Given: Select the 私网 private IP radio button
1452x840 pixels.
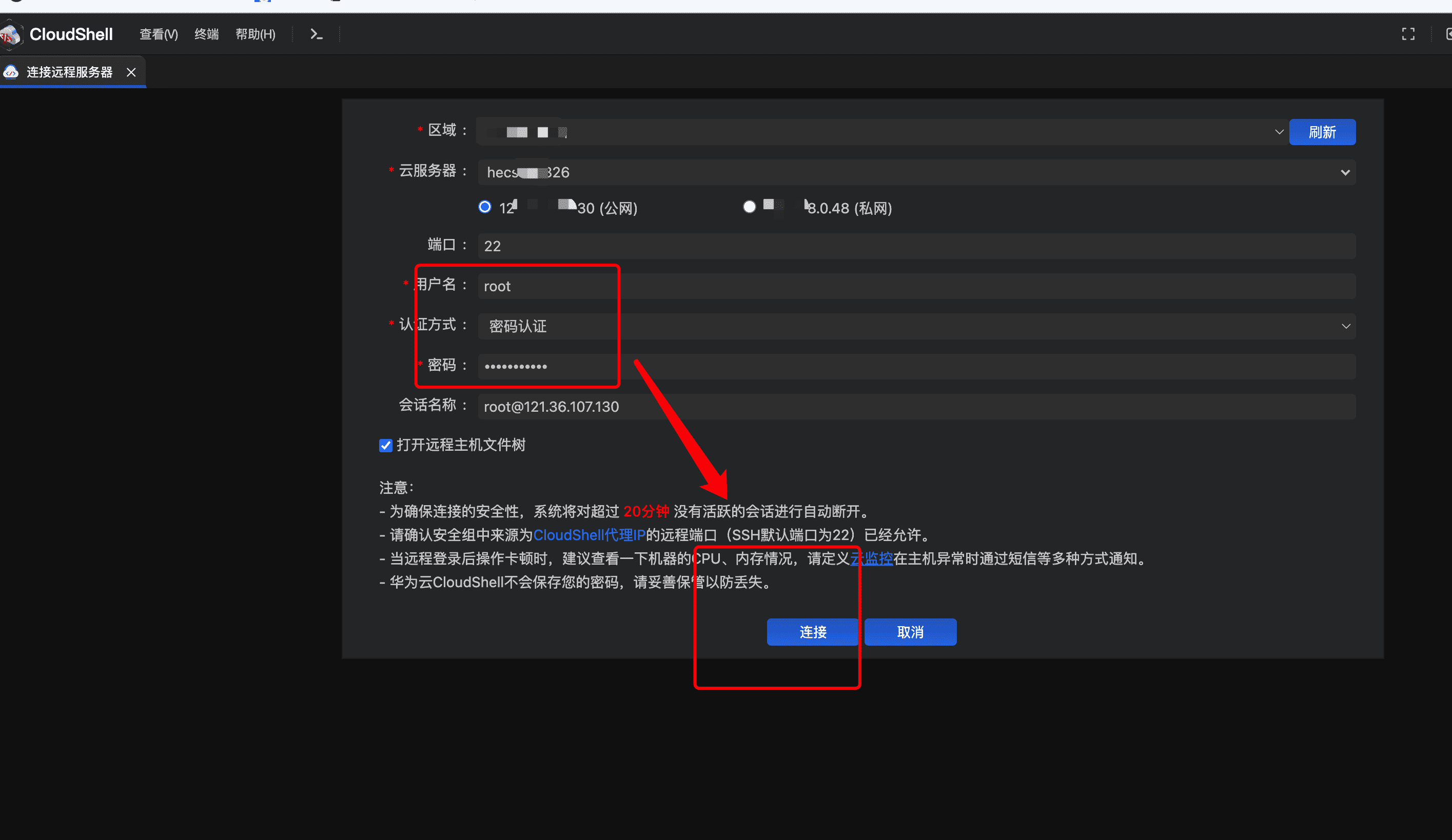Looking at the screenshot, I should tap(749, 207).
